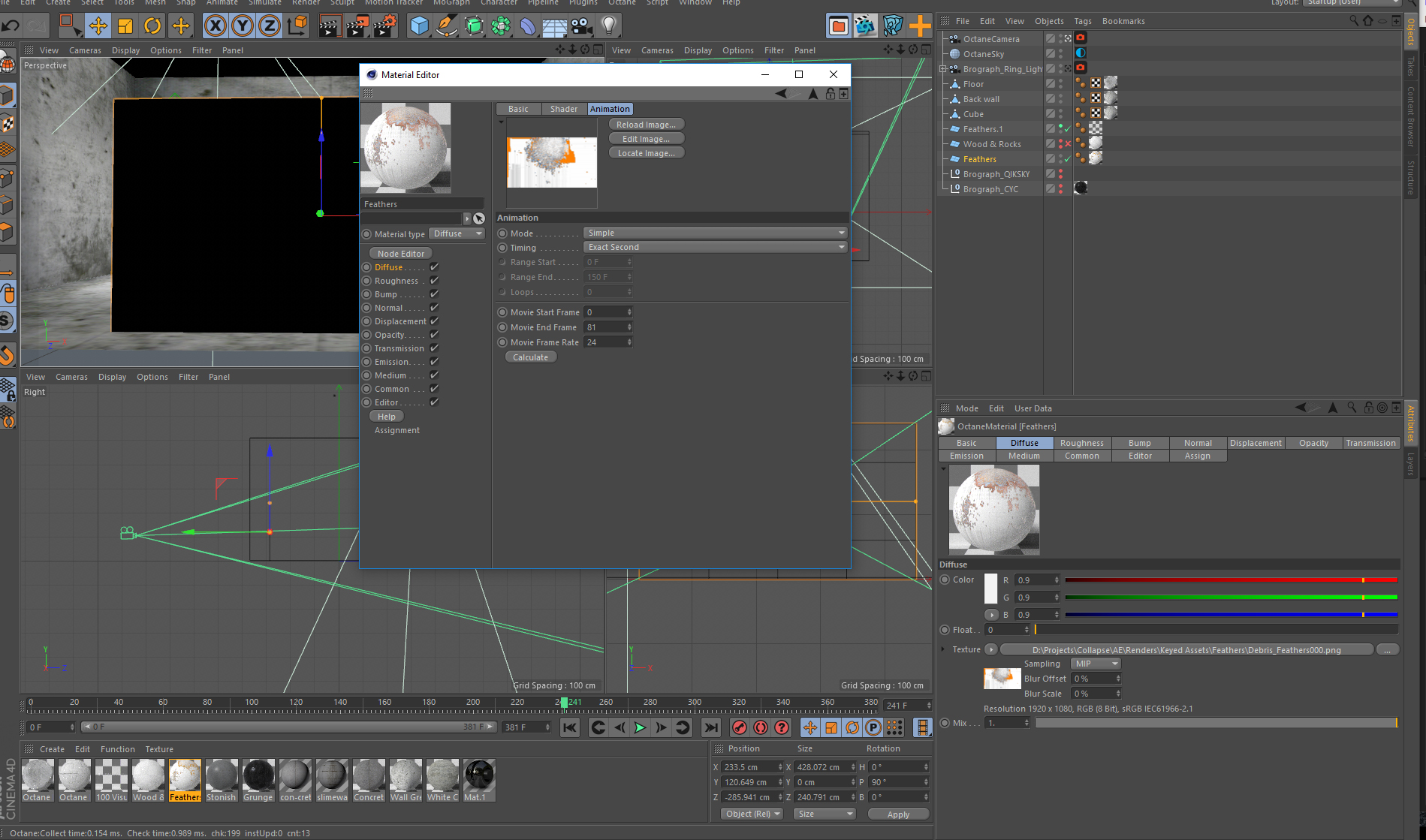The width and height of the screenshot is (1426, 840).
Task: Click the lock icon in Material Editor header
Action: (831, 94)
